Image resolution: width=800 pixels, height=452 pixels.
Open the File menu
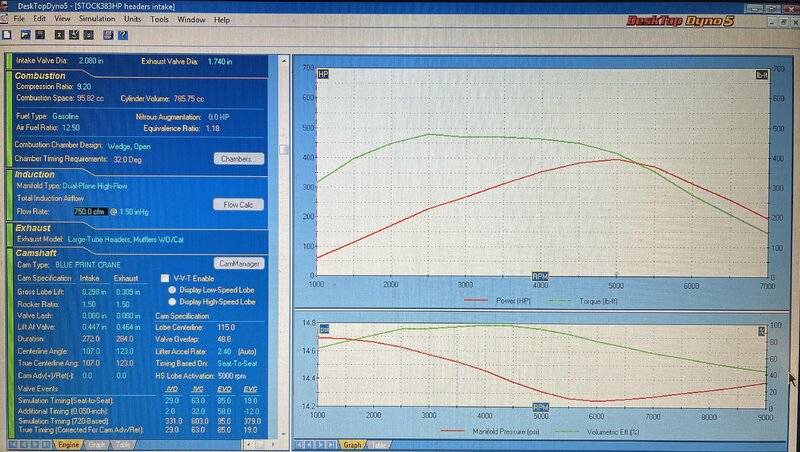(19, 19)
